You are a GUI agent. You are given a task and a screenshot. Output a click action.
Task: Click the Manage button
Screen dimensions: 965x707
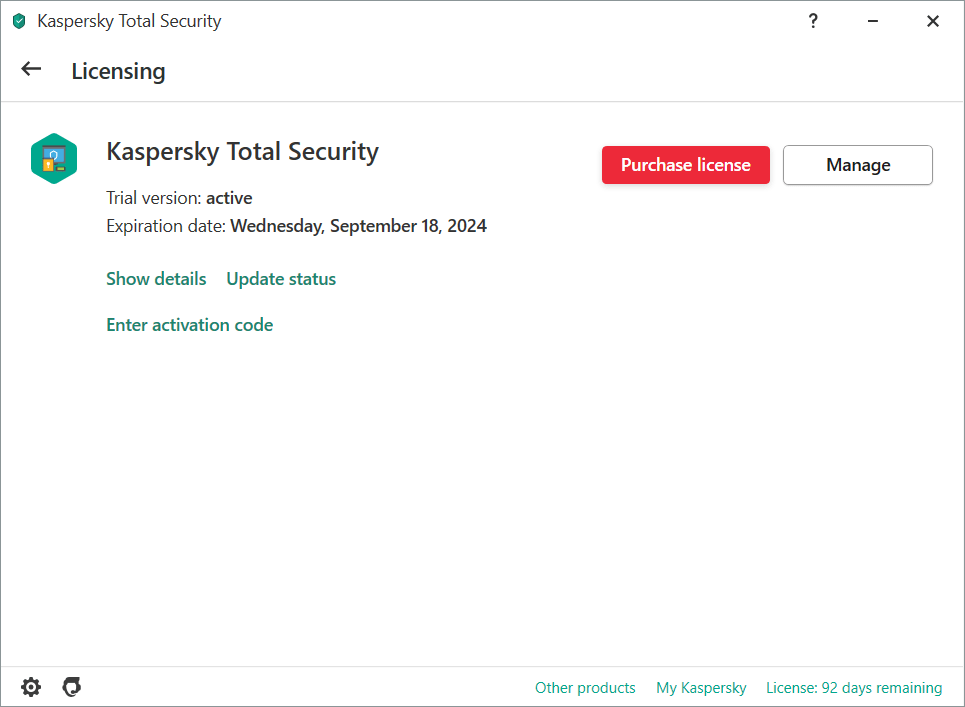pos(857,165)
